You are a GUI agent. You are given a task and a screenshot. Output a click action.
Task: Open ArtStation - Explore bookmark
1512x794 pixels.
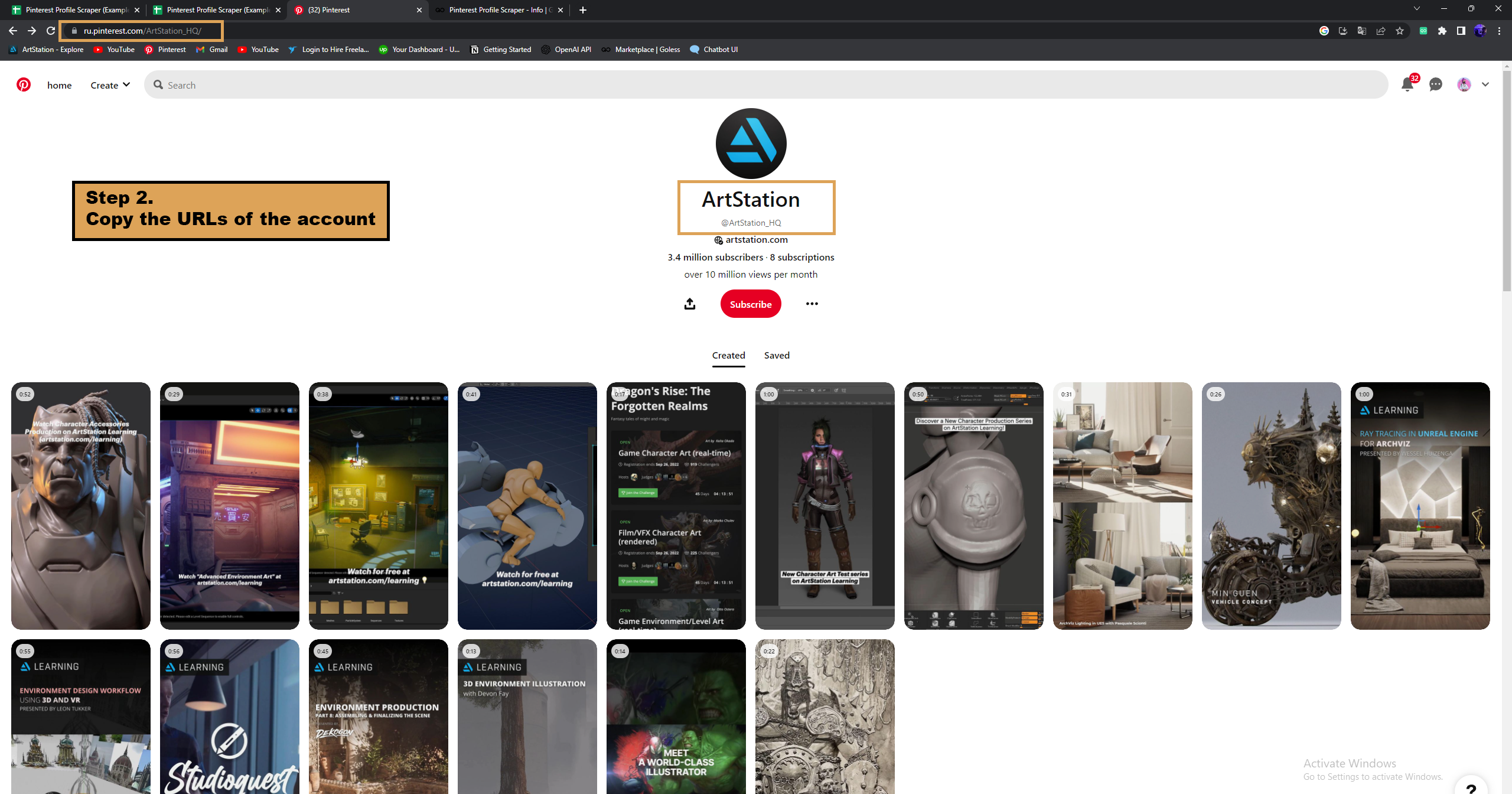(x=47, y=50)
